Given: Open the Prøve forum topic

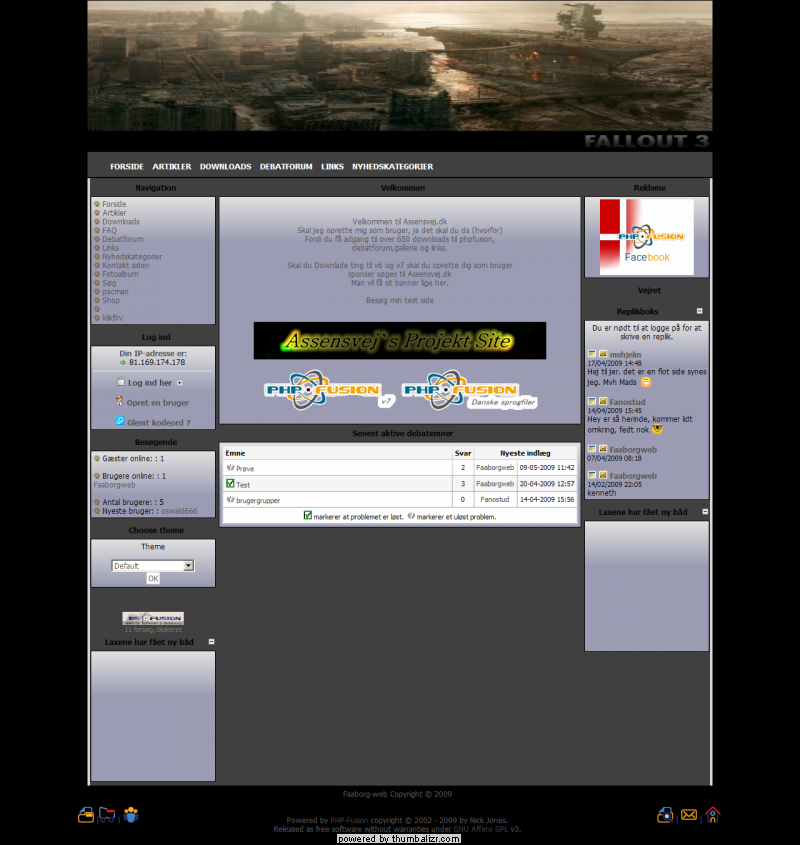Looking at the screenshot, I should tap(245, 468).
